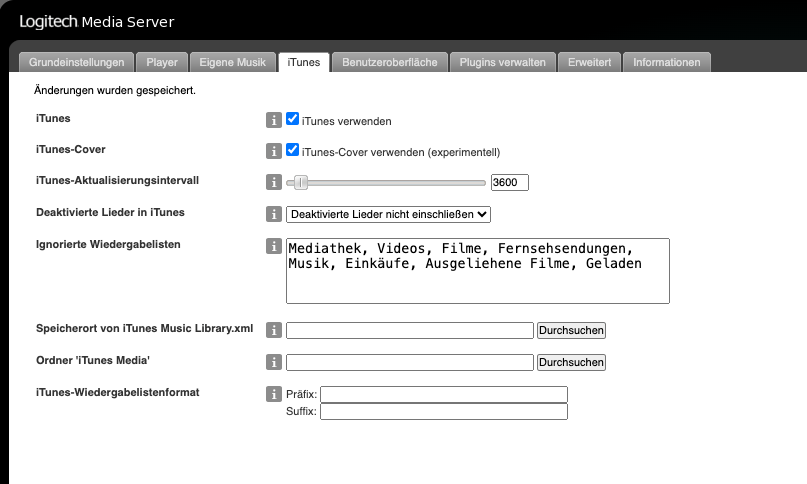Click the Präfix input field
This screenshot has width=807, height=484.
443,394
